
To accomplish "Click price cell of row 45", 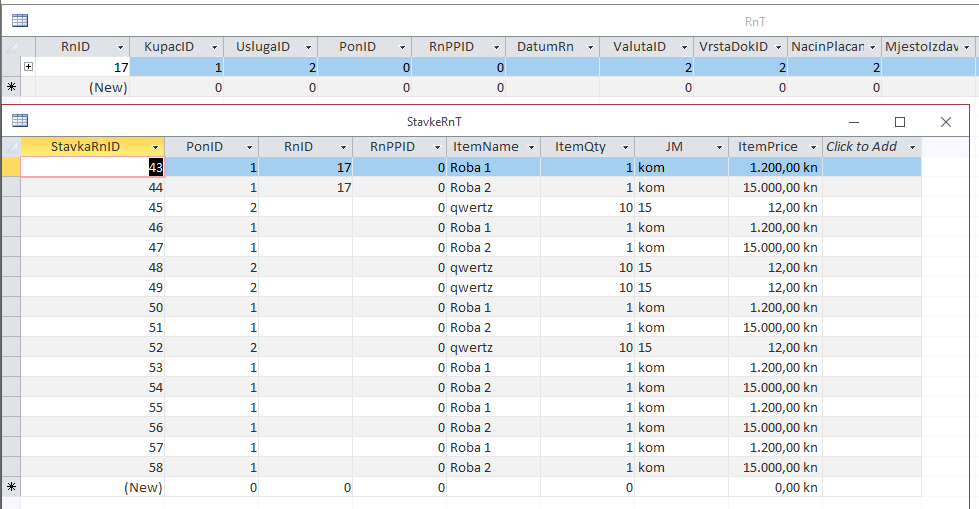I will (775, 207).
